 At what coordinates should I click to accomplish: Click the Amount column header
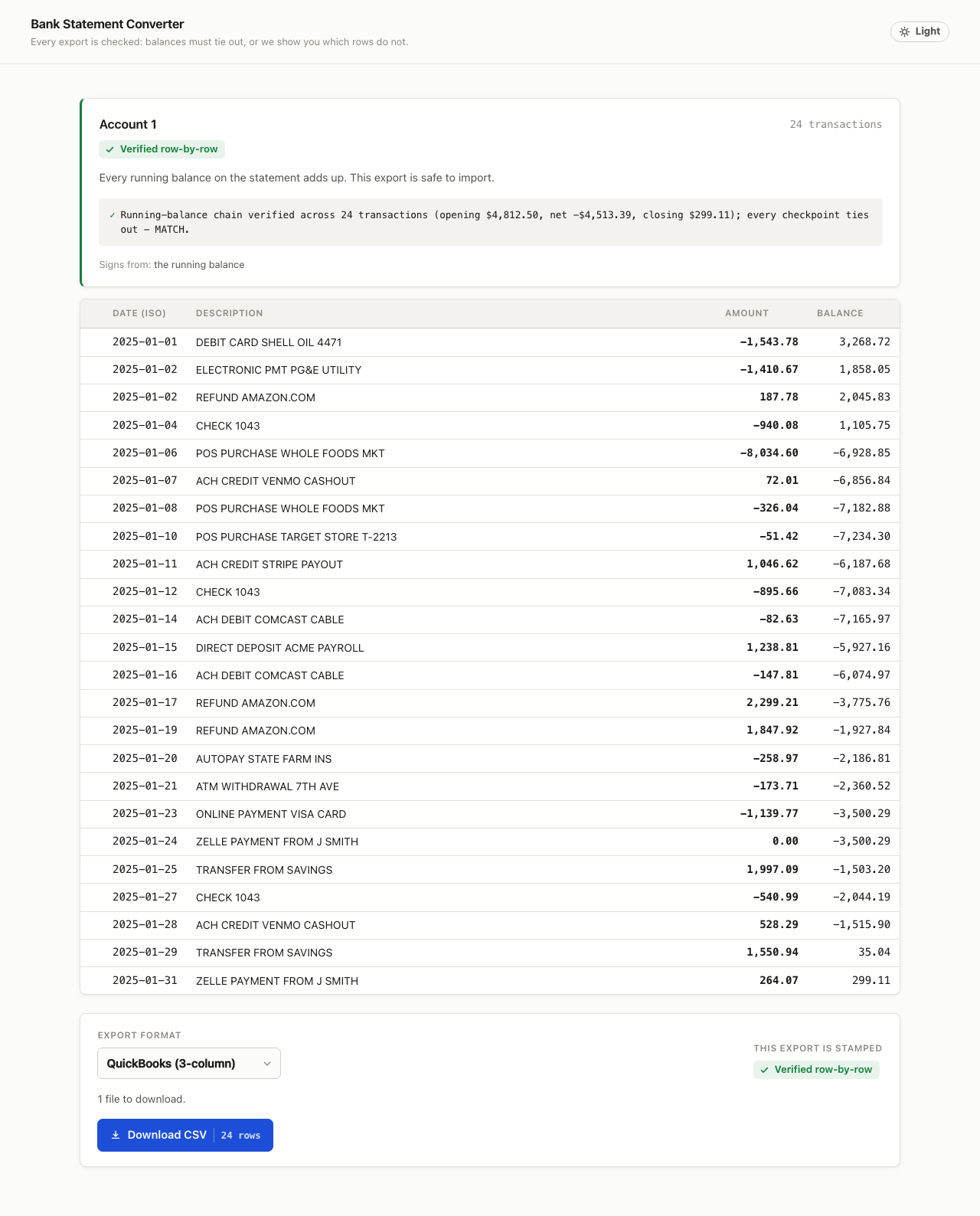[746, 313]
